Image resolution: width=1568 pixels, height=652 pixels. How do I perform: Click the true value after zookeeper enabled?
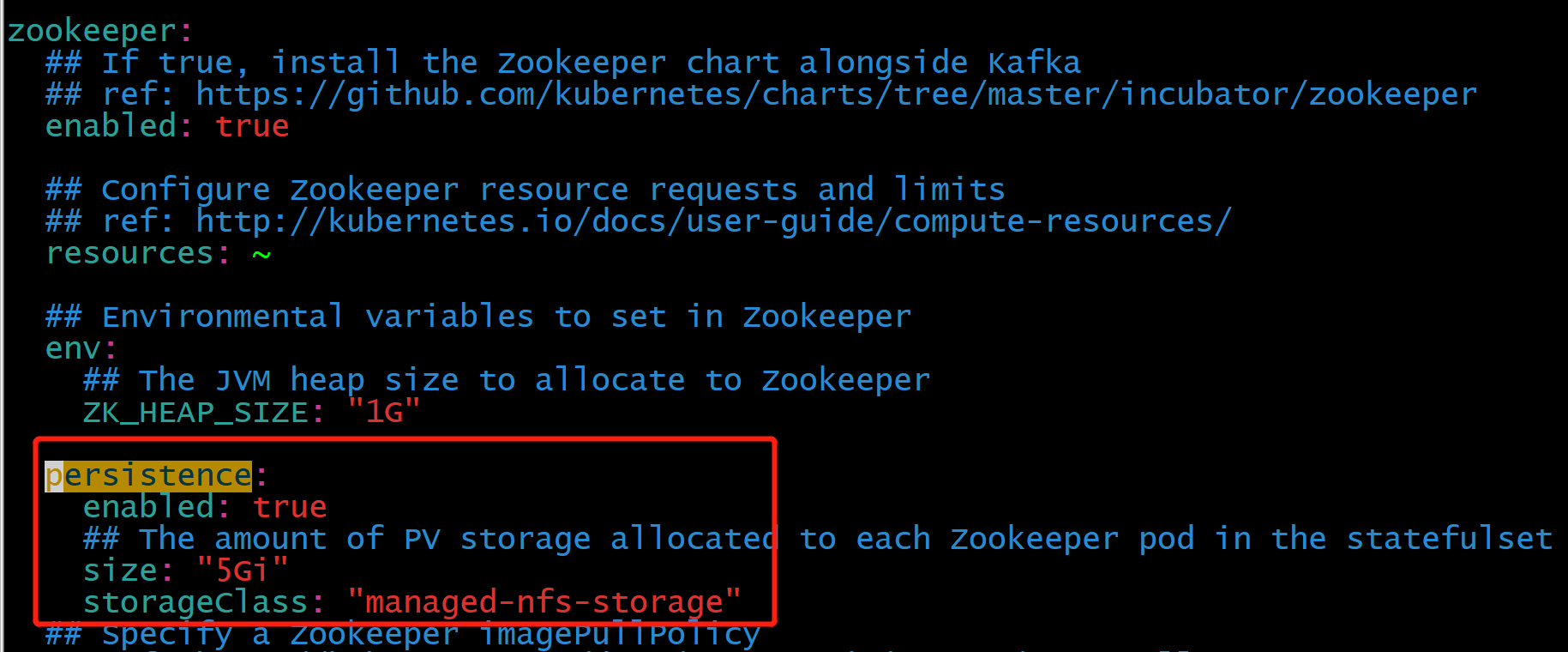click(x=252, y=126)
